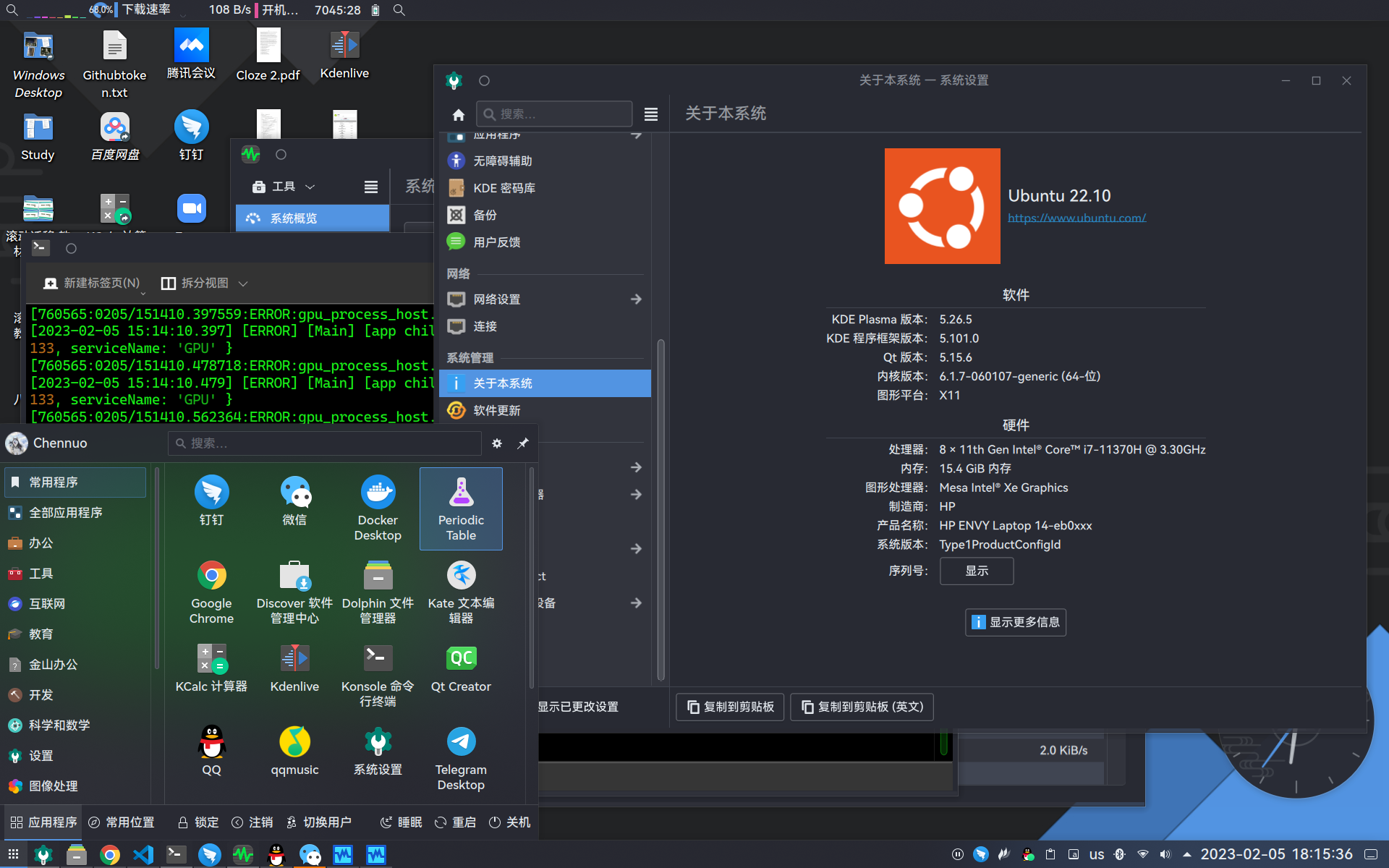This screenshot has height=868, width=1389.
Task: Open DingTalk (钉钉) in the launcher grid
Action: [211, 501]
